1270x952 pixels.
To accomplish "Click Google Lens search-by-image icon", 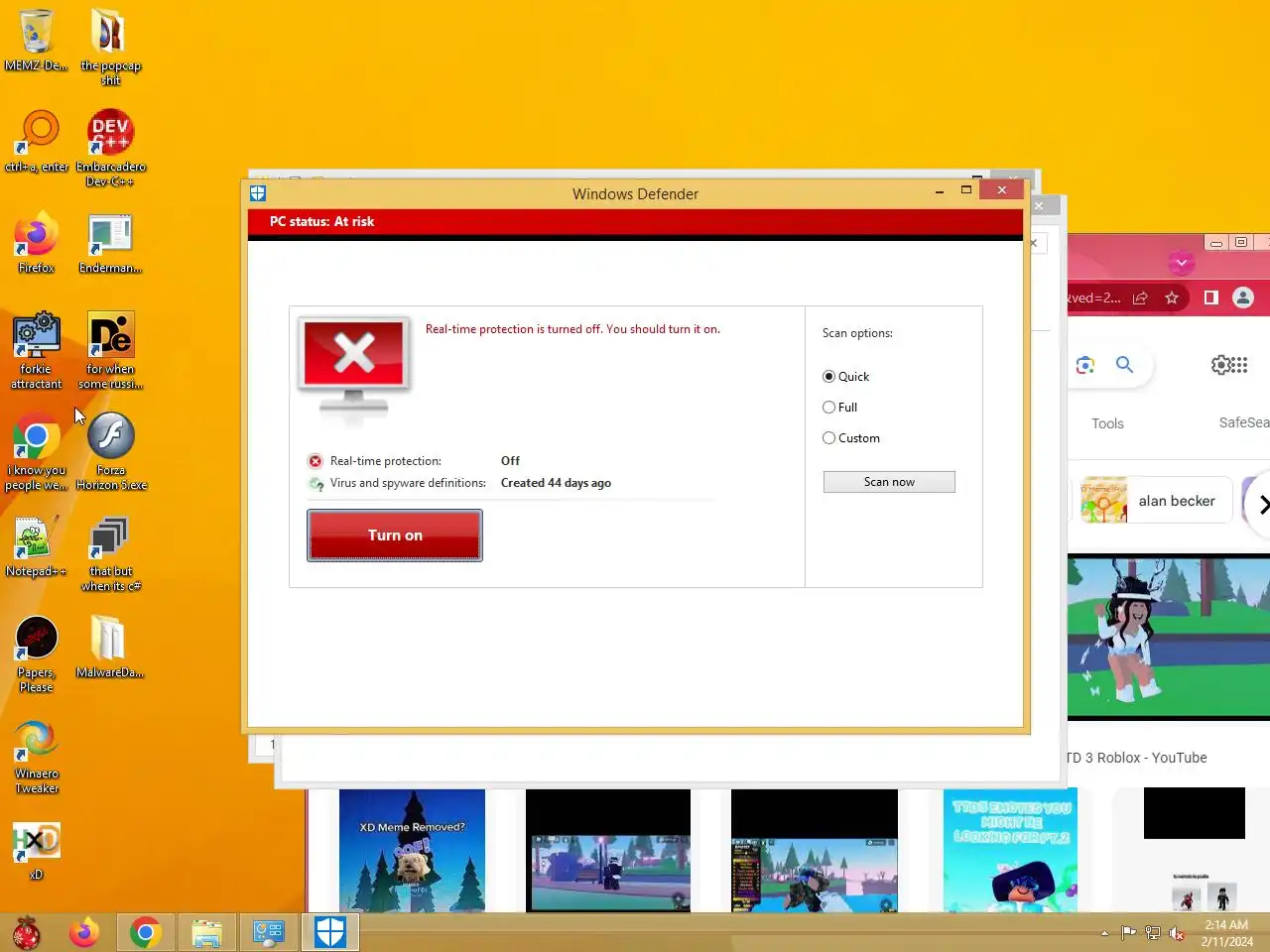I will pyautogui.click(x=1085, y=365).
